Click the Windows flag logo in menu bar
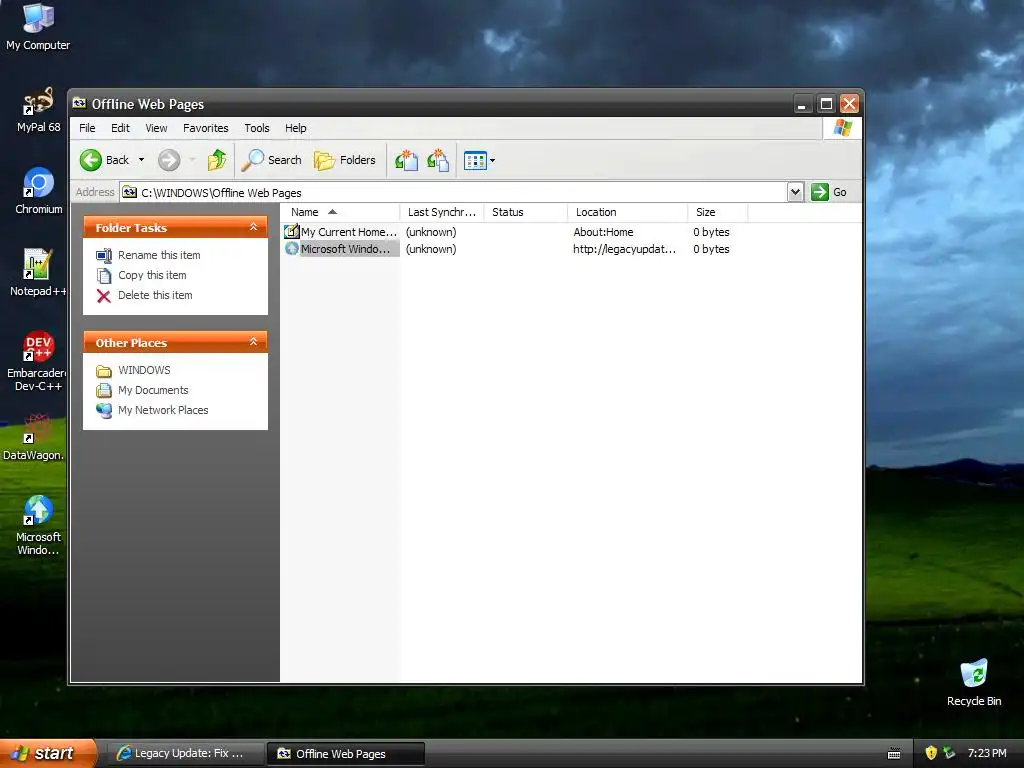Image resolution: width=1024 pixels, height=768 pixels. pyautogui.click(x=842, y=128)
